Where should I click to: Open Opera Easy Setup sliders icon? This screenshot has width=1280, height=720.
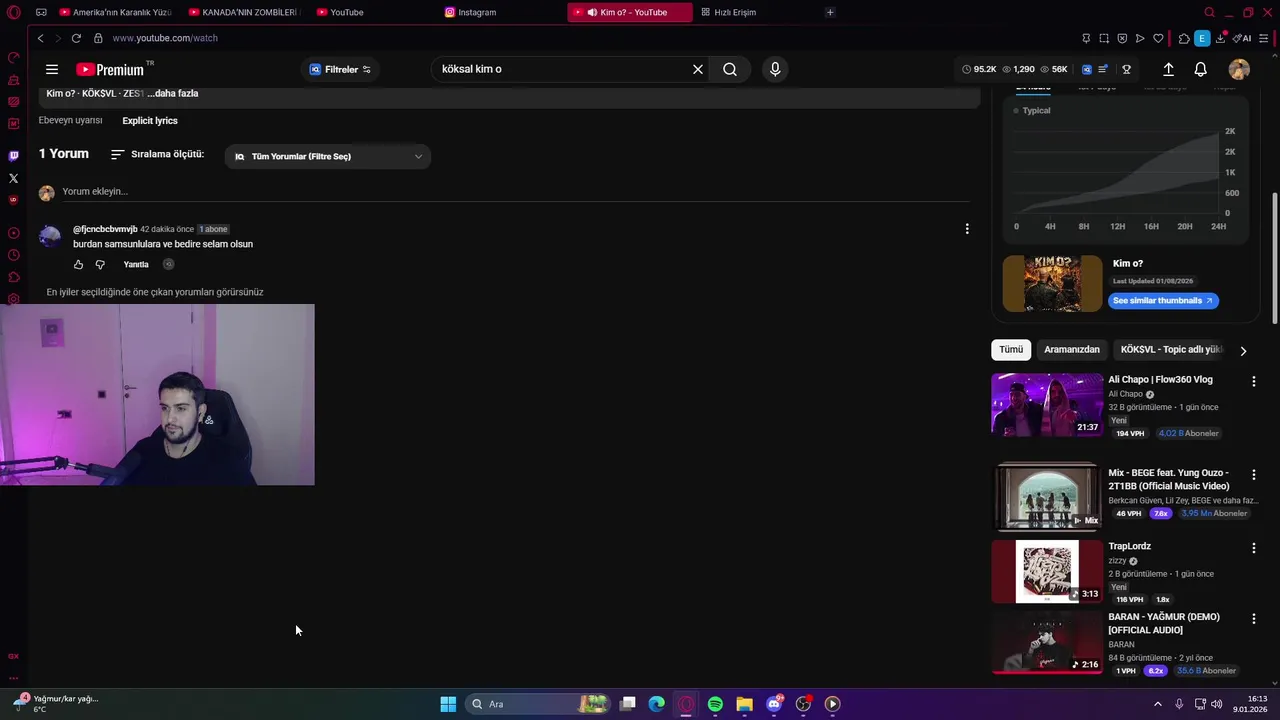1265,38
